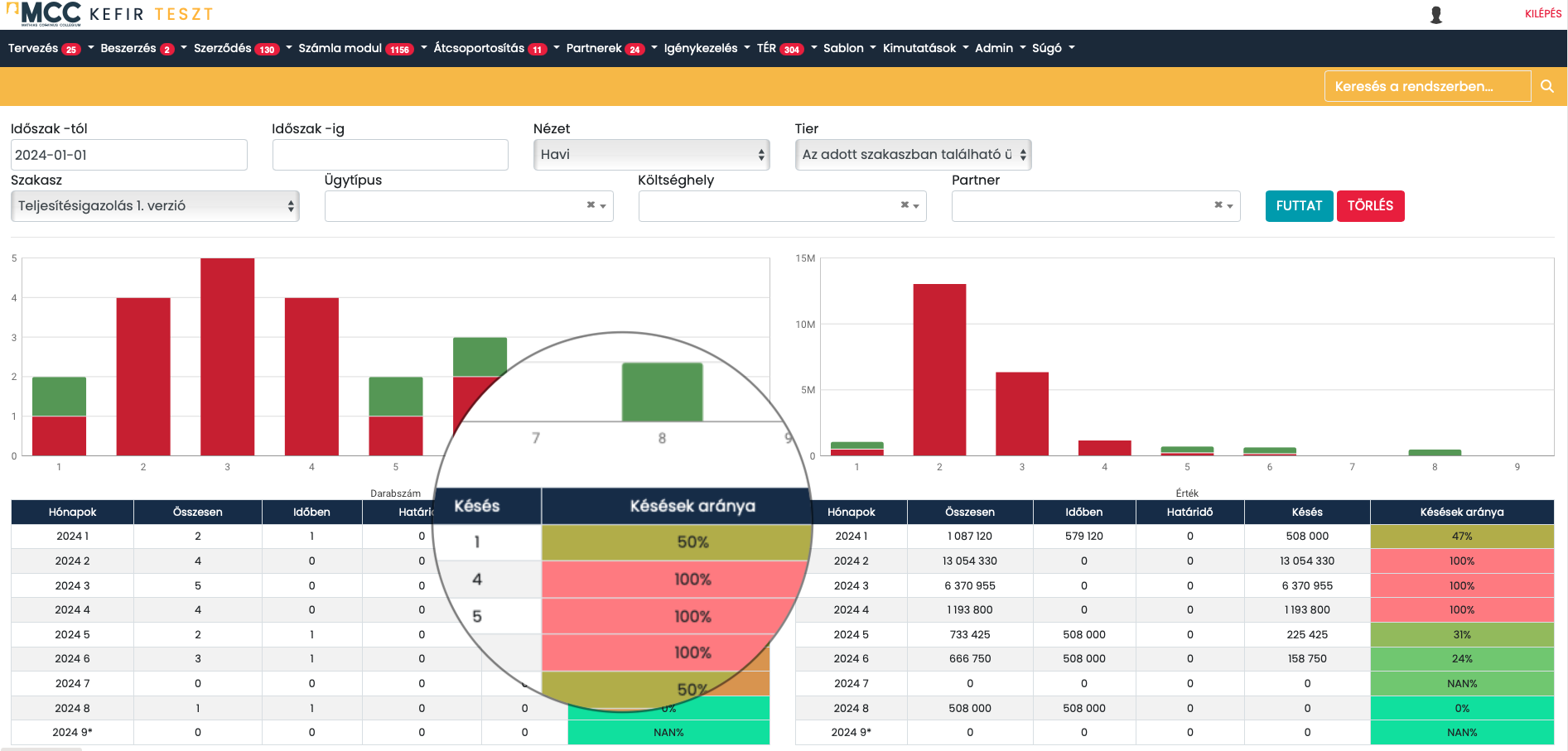1568x751 pixels.
Task: Click the Összesen header in right table
Action: click(970, 513)
